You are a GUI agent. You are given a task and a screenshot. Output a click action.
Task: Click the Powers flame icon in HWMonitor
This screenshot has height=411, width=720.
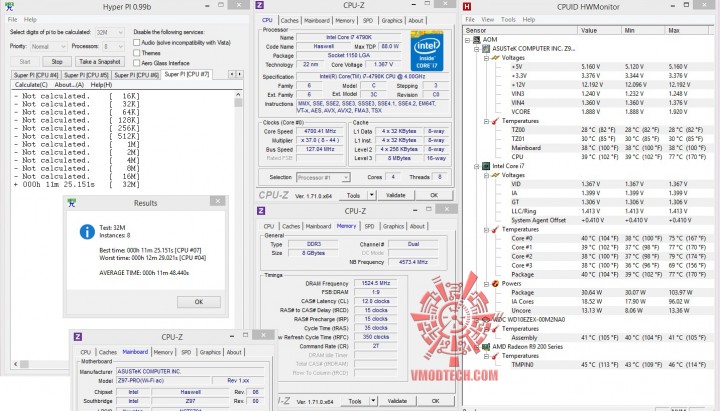(x=495, y=283)
